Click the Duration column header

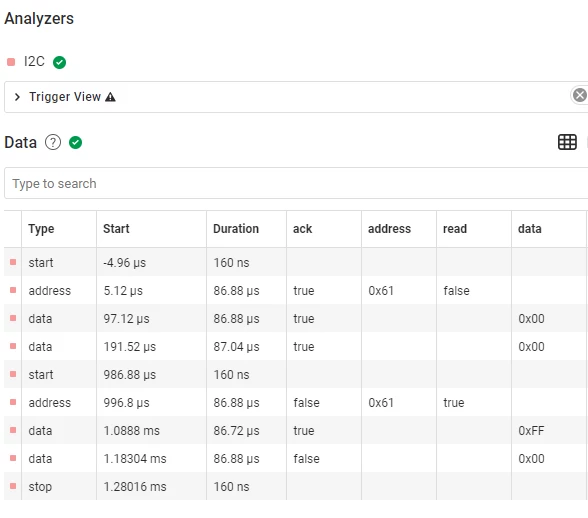pos(236,229)
